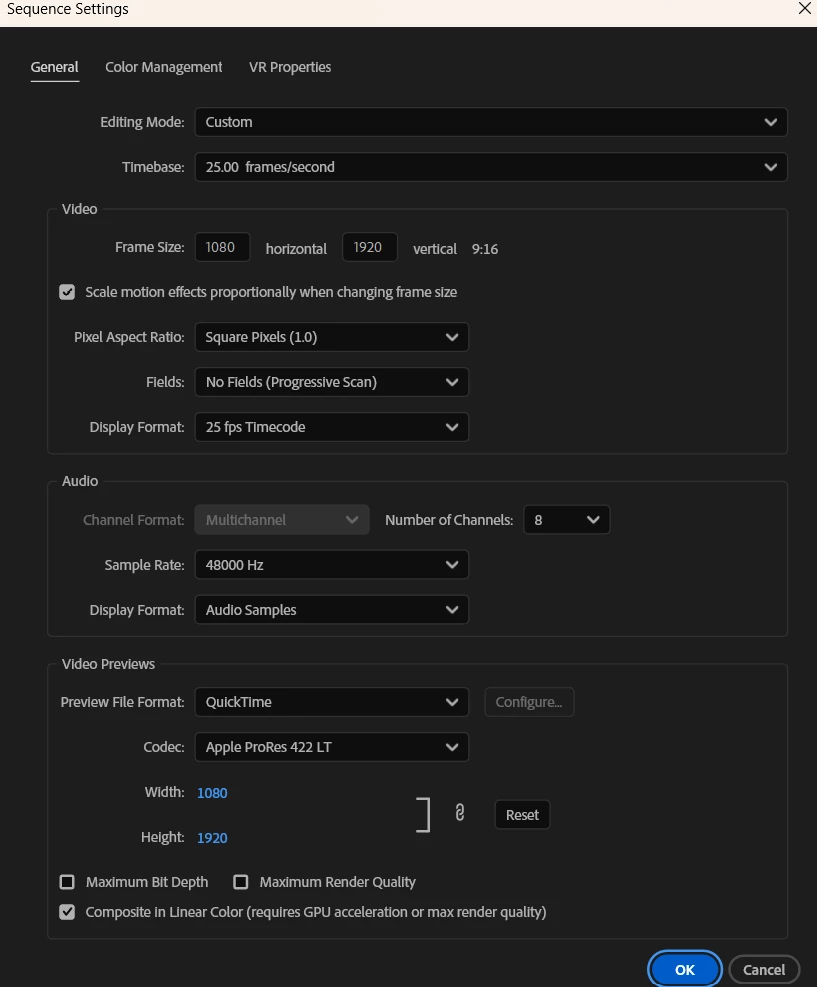Screen dimensions: 817x987
Task: Expand the Timebase frames/second dropdown
Action: (491, 167)
